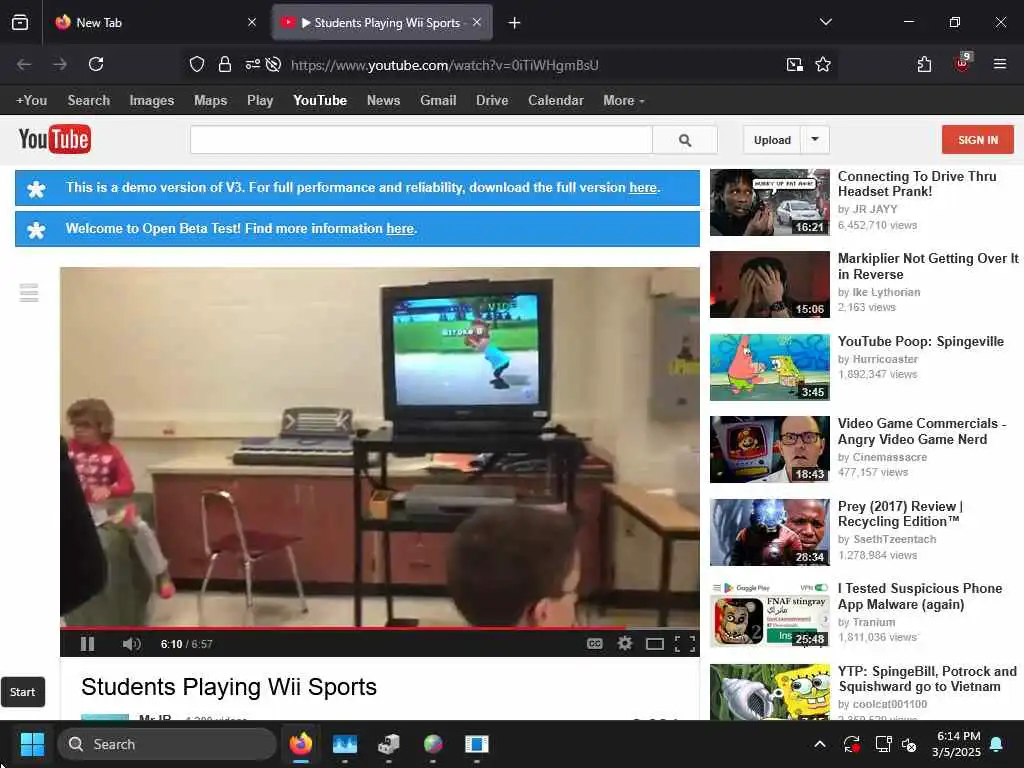1024x768 pixels.
Task: Go back using the browser back arrow
Action: 24,64
